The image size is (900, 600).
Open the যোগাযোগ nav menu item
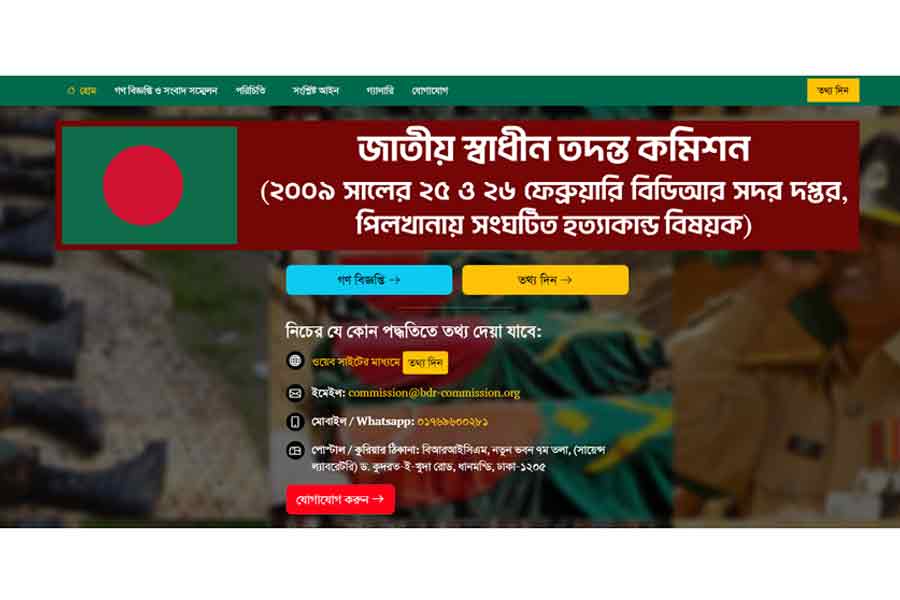point(430,91)
